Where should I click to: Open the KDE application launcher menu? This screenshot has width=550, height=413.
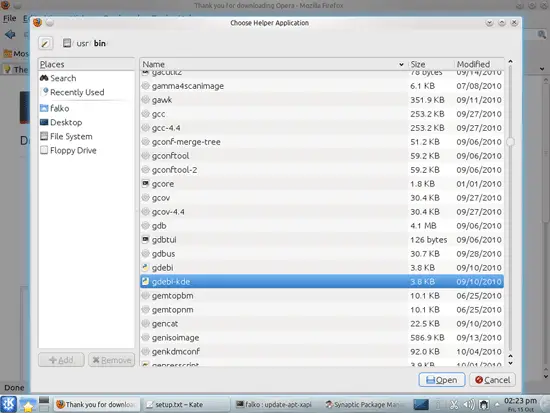coord(8,404)
